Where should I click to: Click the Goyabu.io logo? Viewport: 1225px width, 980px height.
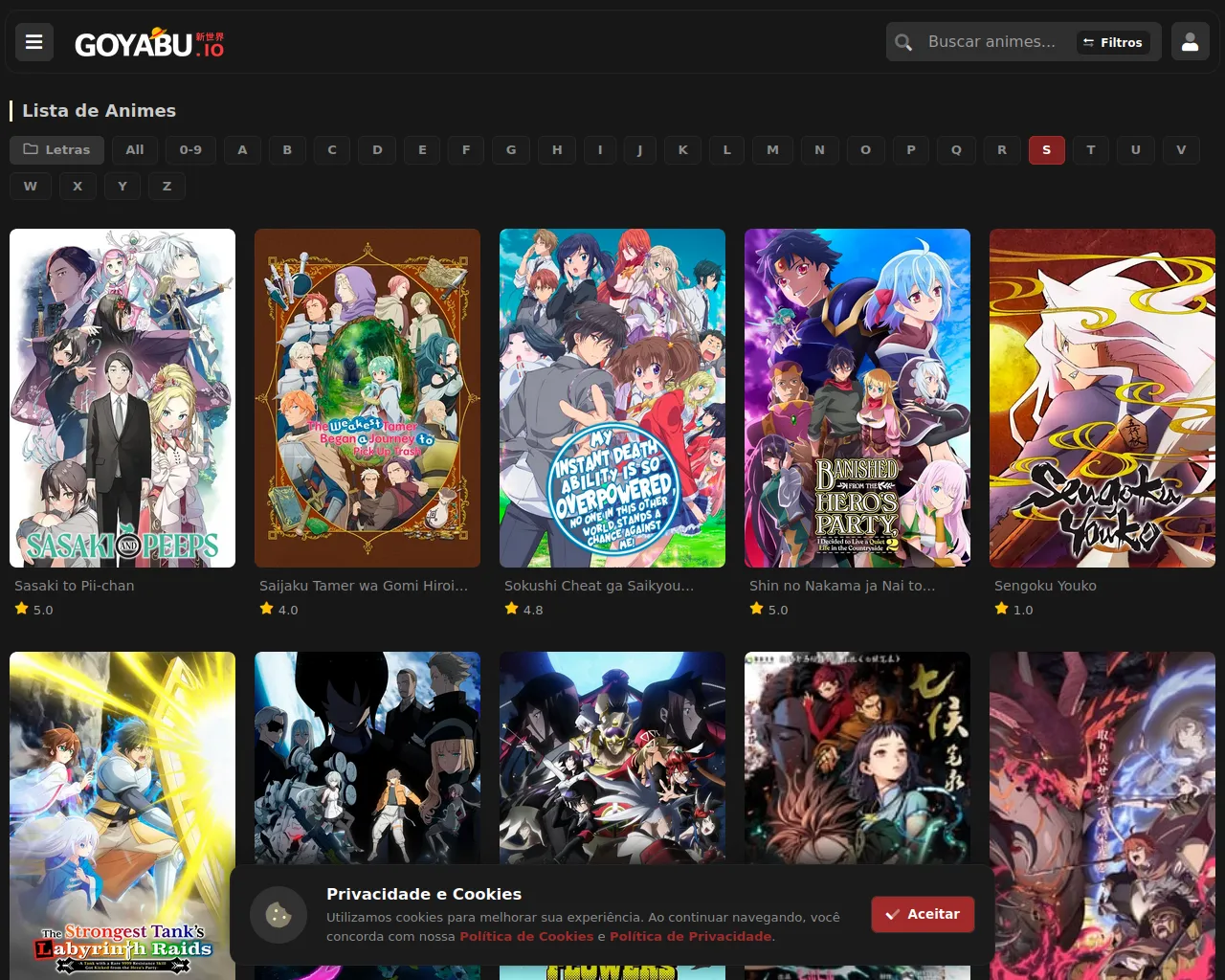tap(149, 44)
